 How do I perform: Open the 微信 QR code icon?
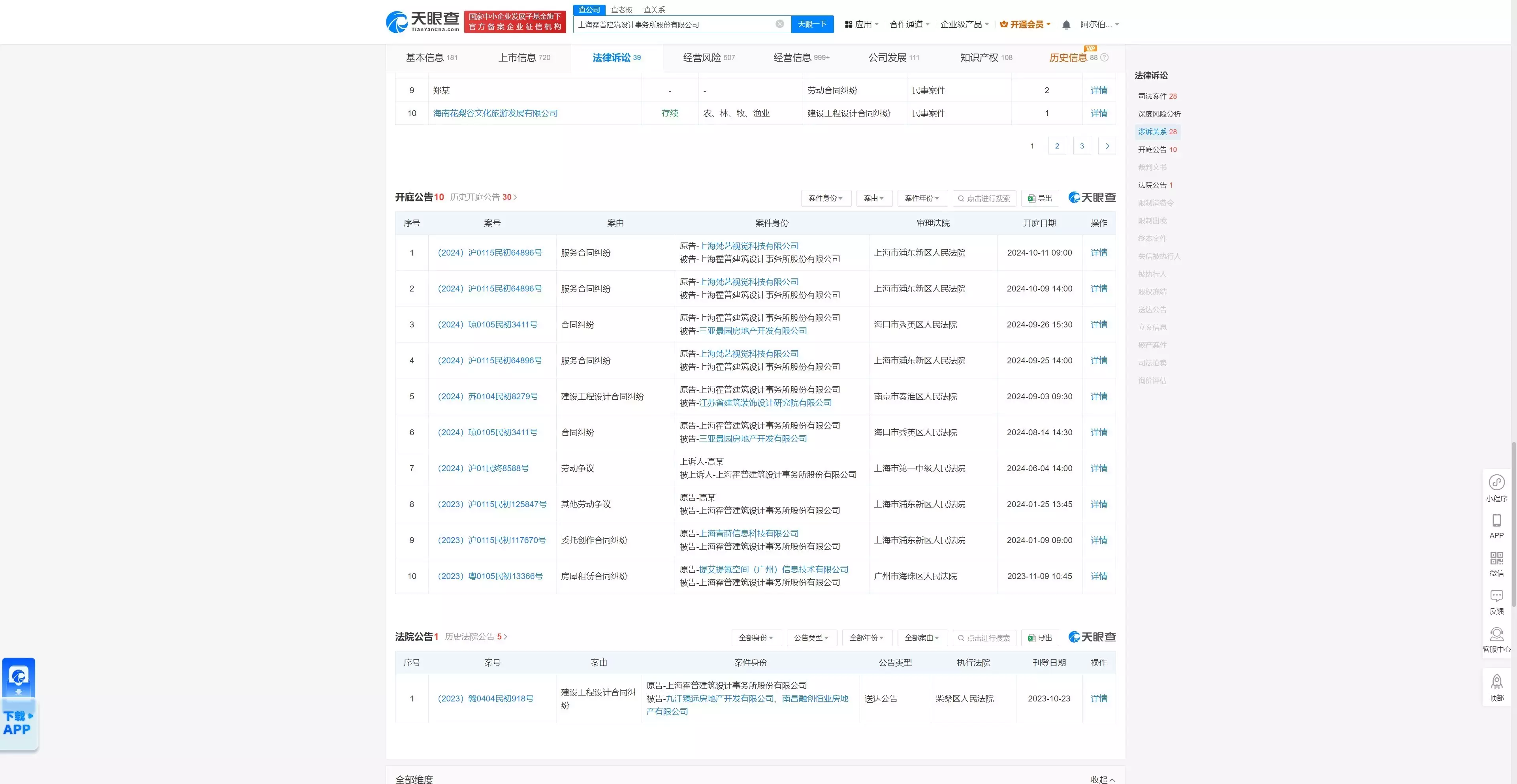pos(1496,564)
